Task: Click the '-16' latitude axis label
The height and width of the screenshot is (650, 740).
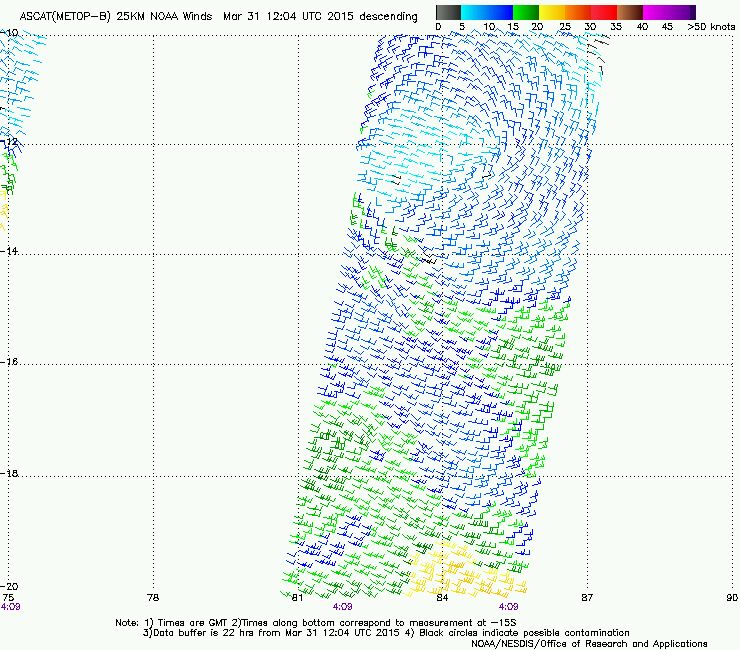Action: tap(9, 362)
